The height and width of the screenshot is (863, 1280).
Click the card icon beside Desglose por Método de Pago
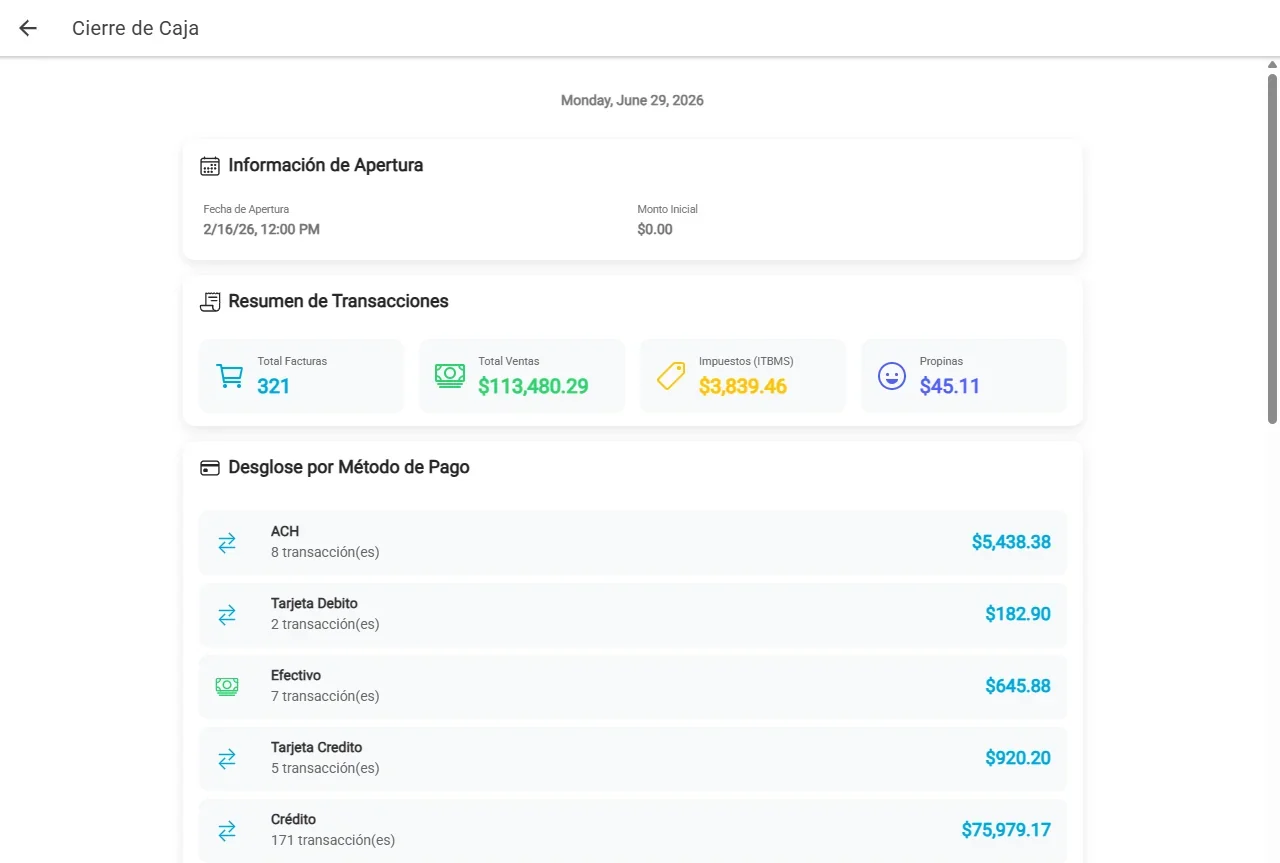point(210,468)
